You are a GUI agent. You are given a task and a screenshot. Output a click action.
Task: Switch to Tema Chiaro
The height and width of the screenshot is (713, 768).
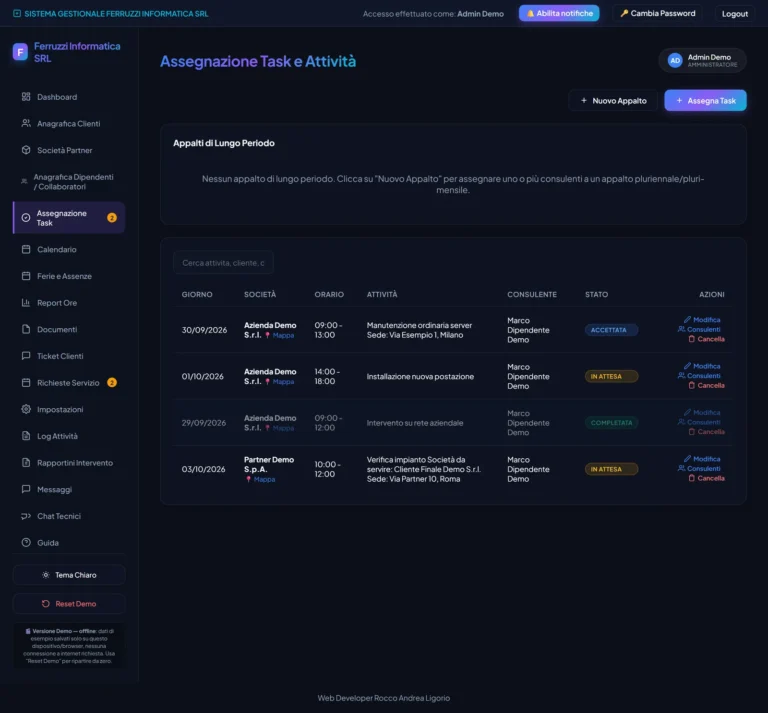[69, 575]
